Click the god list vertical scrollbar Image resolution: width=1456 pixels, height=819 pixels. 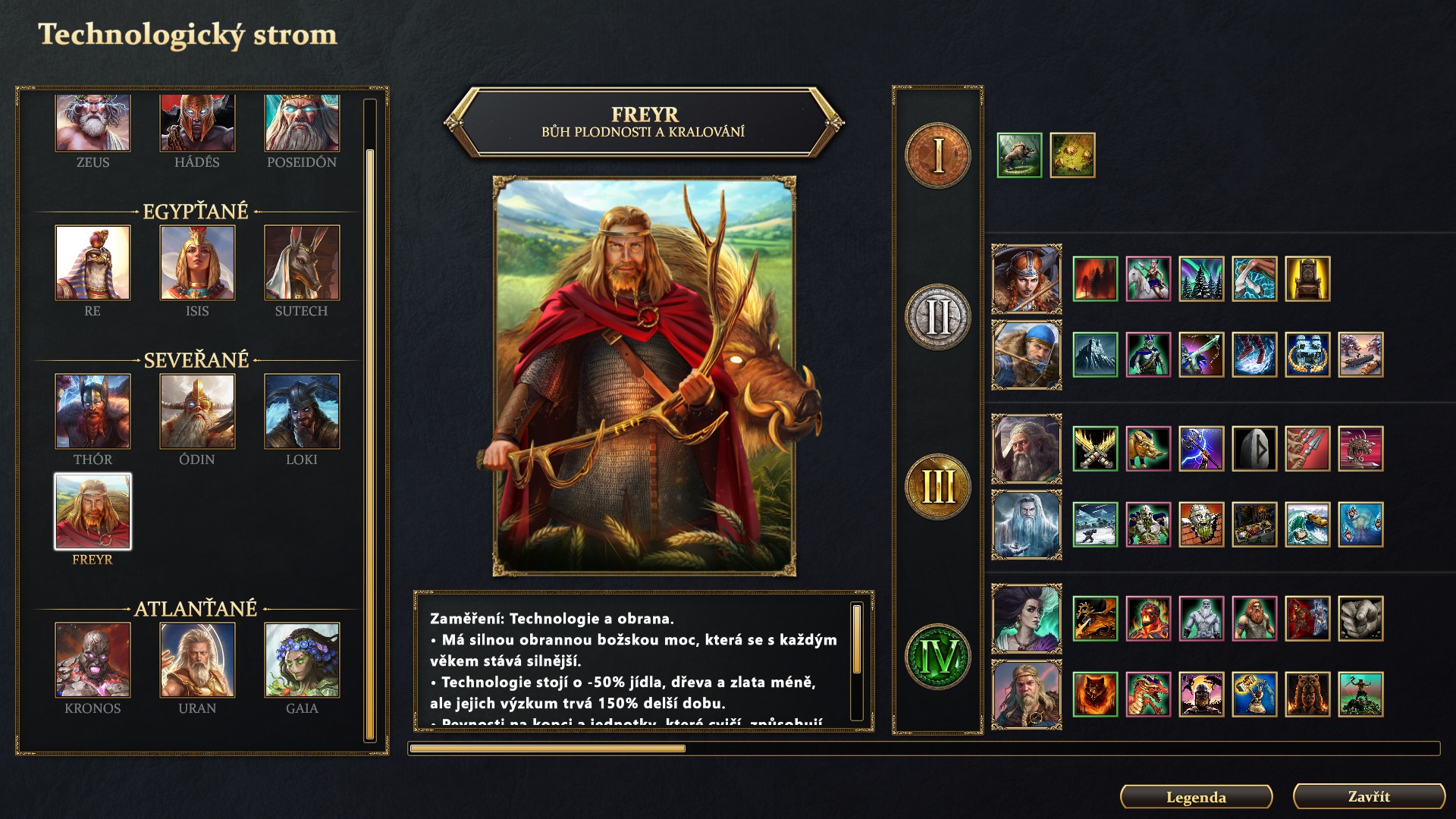click(x=370, y=420)
